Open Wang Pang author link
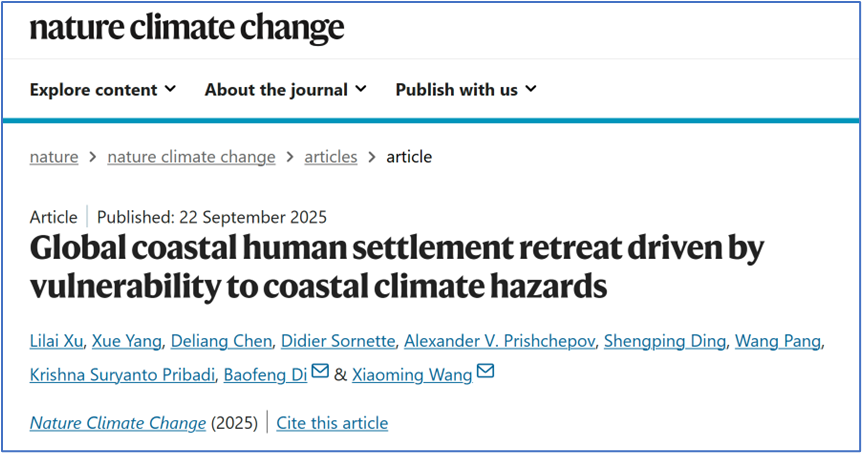Screen dimensions: 862x453 click(x=778, y=342)
